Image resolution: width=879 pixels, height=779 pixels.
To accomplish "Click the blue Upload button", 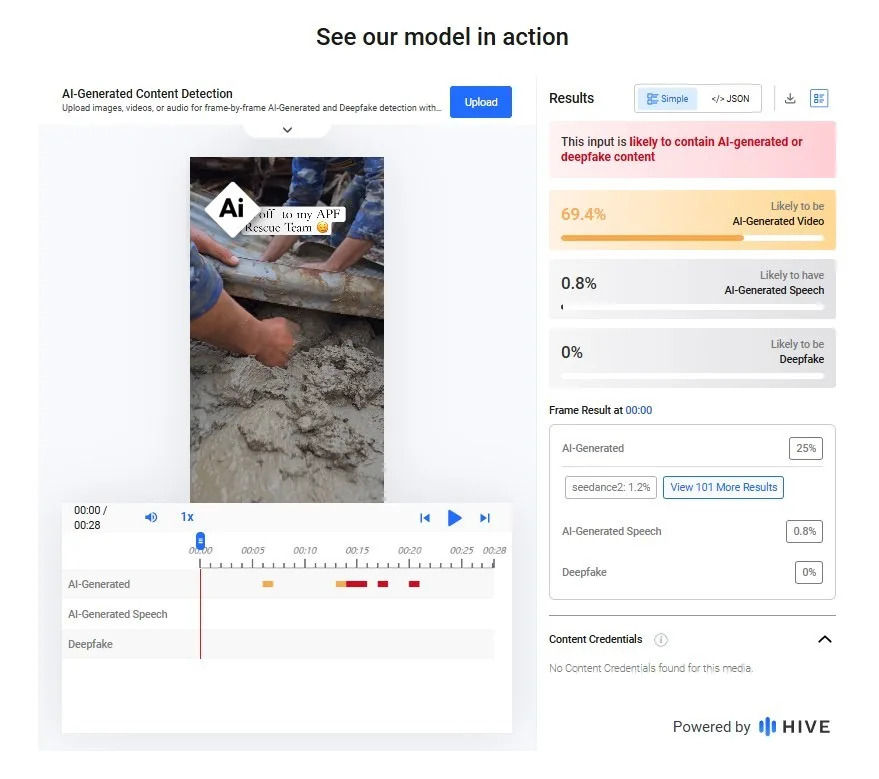I will pyautogui.click(x=480, y=102).
